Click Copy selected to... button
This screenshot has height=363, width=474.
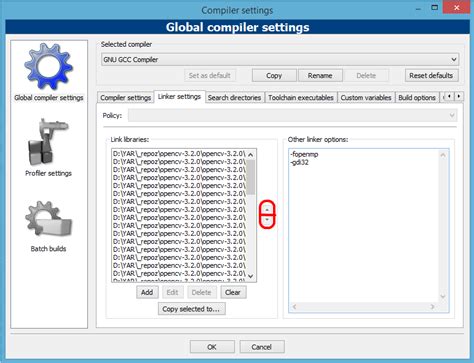[x=191, y=309]
